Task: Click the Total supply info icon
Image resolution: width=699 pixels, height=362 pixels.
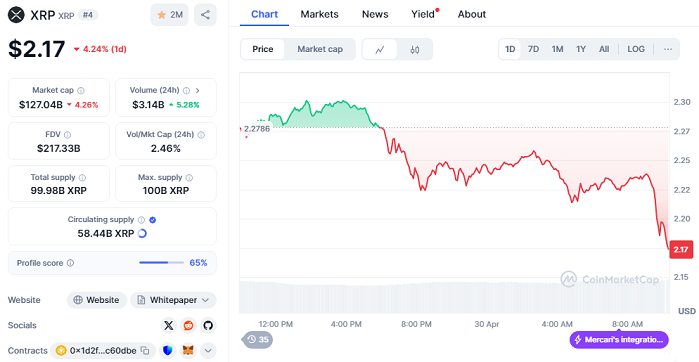Action: (x=82, y=177)
